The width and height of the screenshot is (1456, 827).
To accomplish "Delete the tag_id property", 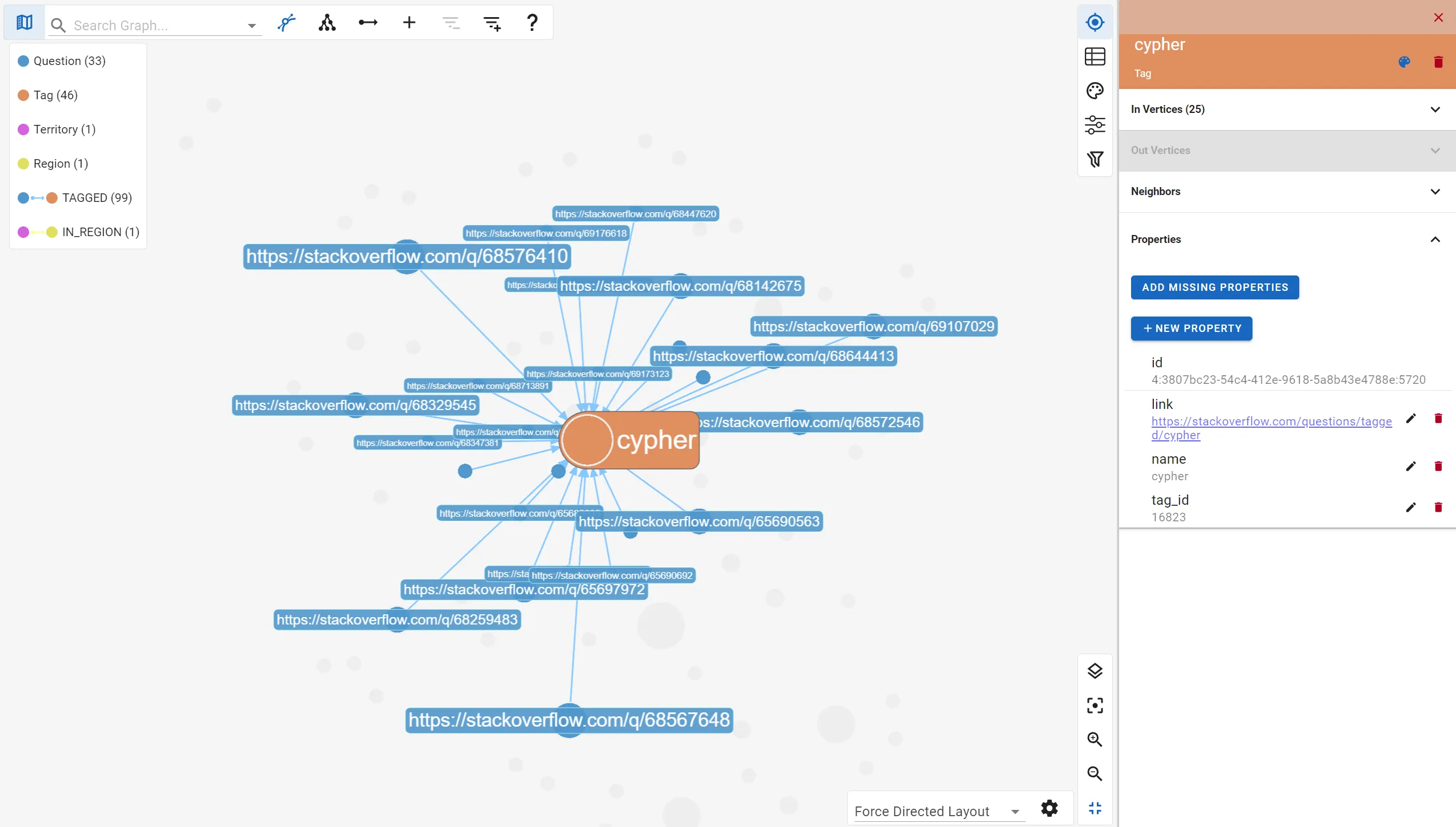I will [1438, 508].
